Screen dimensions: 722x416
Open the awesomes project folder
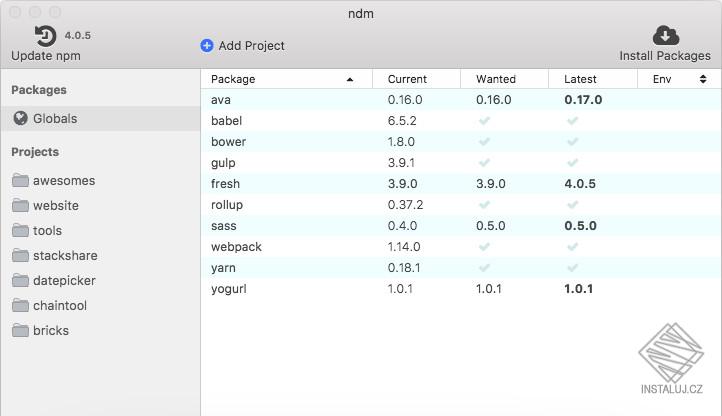coord(63,181)
